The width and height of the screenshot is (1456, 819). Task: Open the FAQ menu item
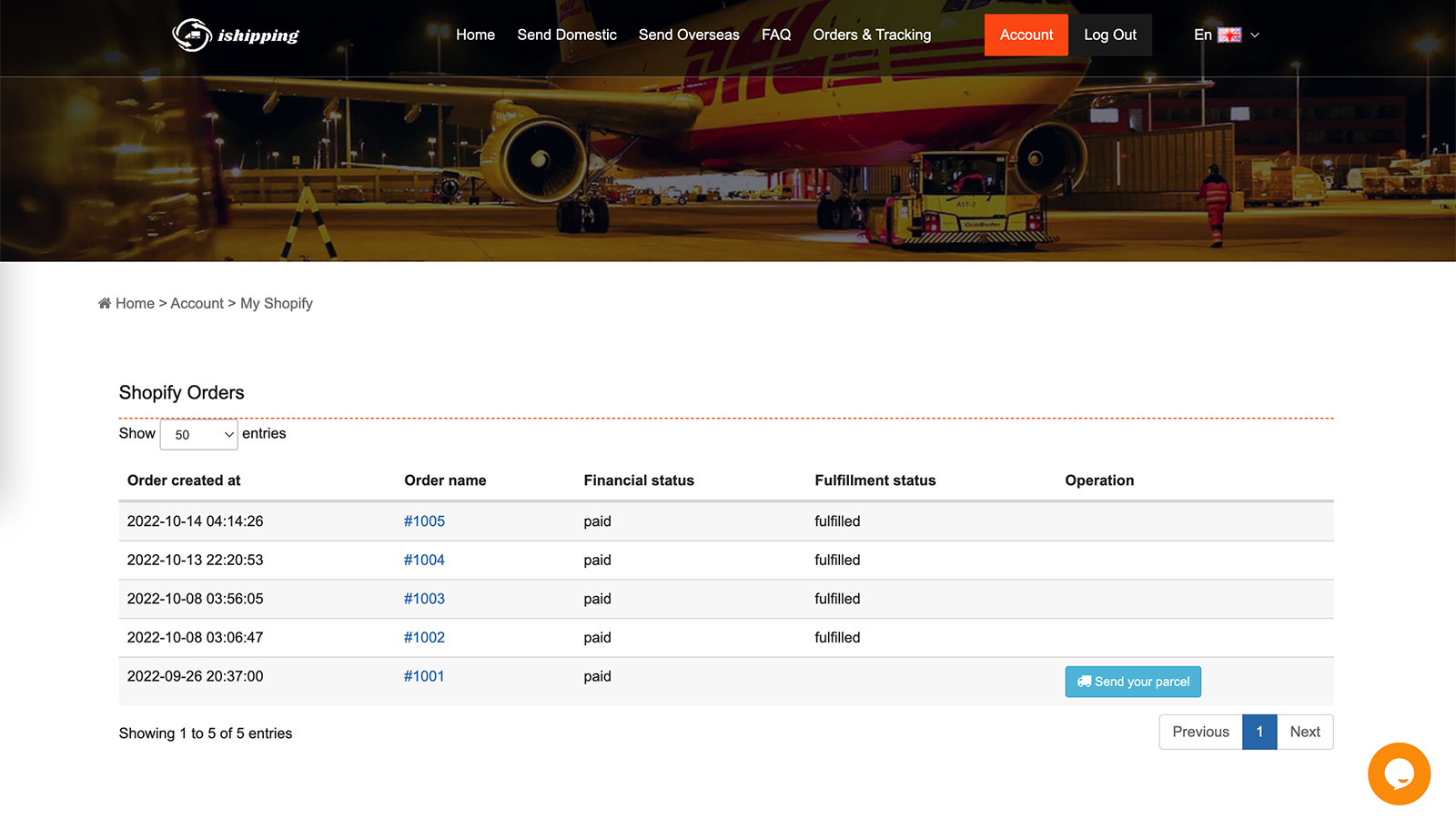(x=775, y=35)
